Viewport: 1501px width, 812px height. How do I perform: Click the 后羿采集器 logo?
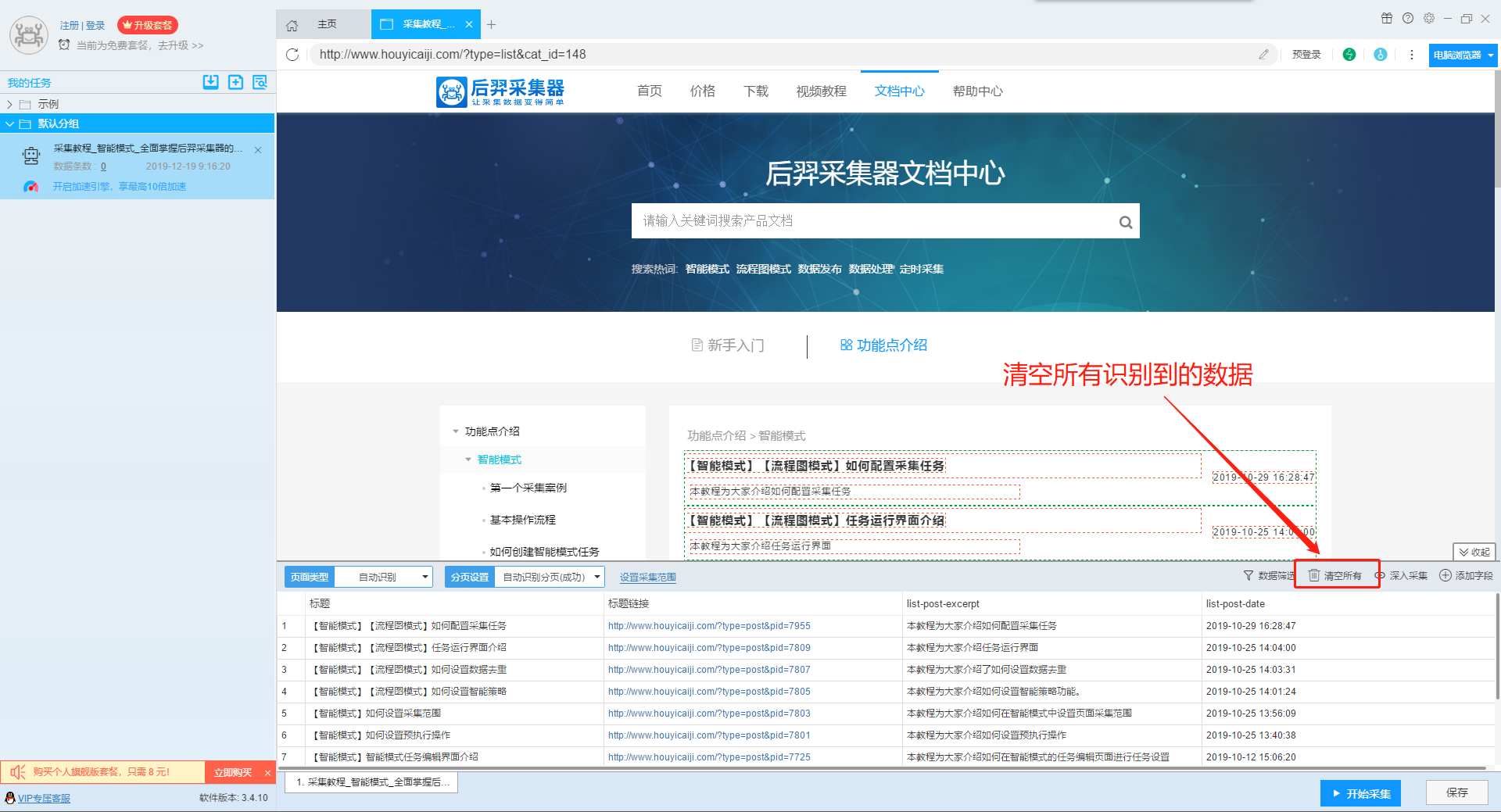[x=500, y=91]
